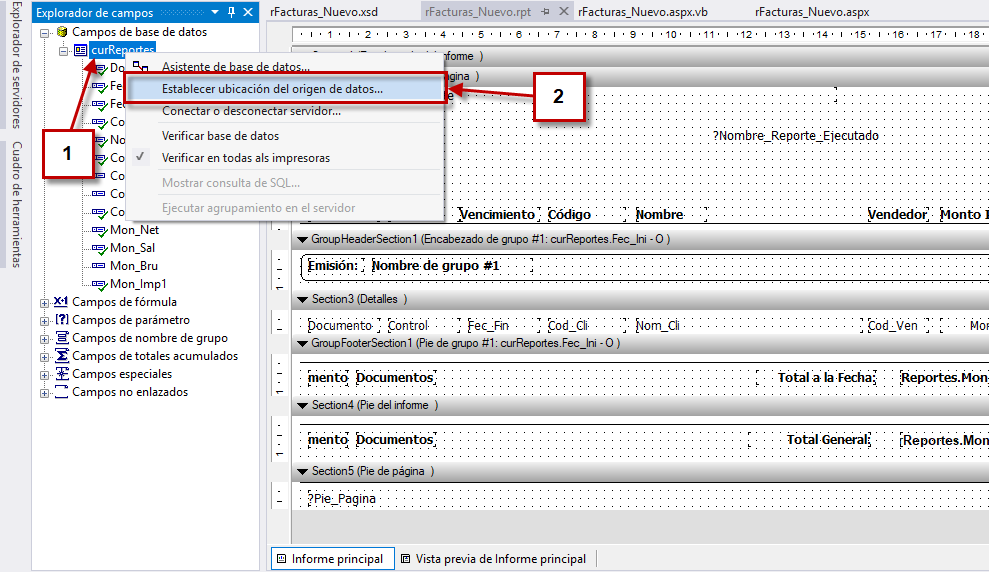Click the Campos de parámetro question-mark icon
This screenshot has height=572, width=989.
pos(61,320)
